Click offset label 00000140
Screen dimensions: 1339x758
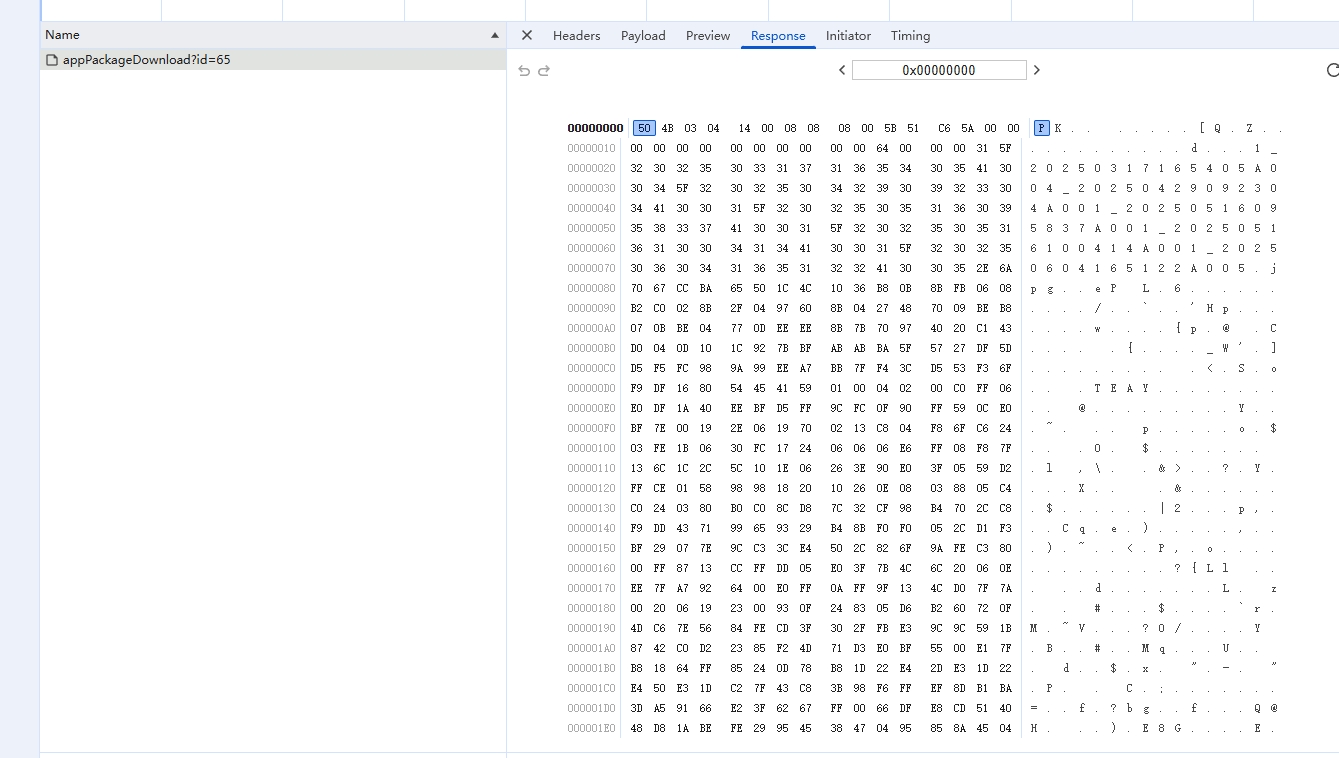[x=592, y=528]
